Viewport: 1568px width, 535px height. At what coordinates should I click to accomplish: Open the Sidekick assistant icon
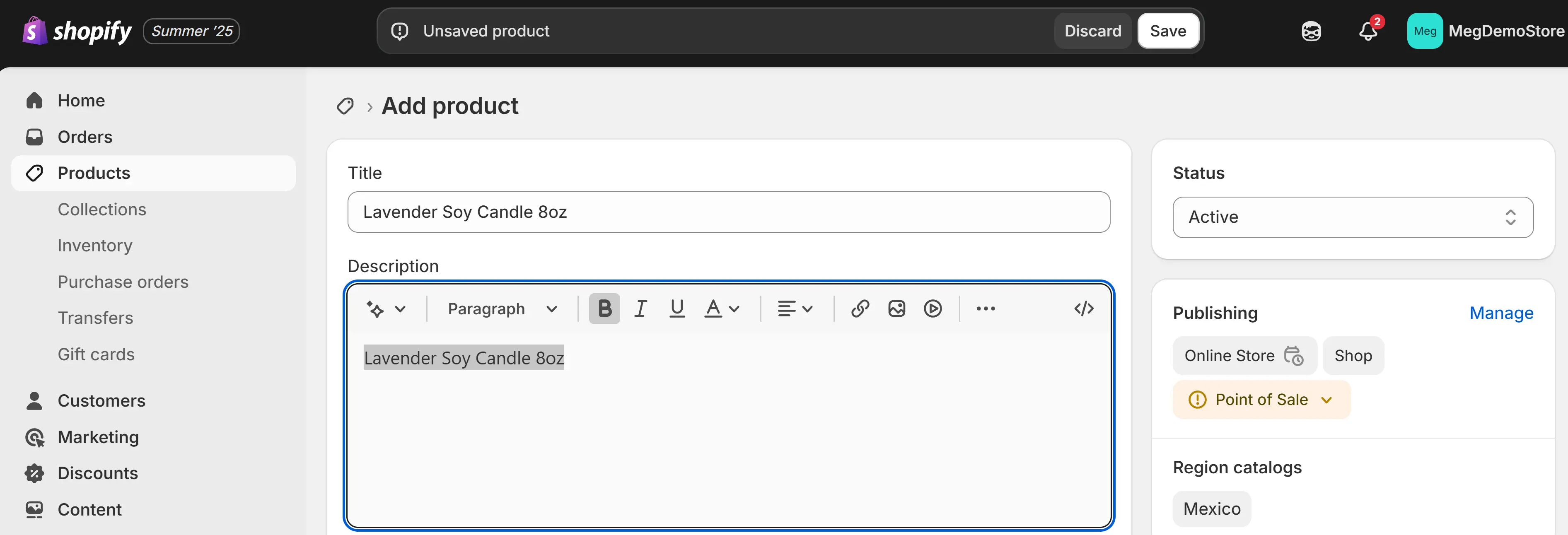coord(1311,31)
